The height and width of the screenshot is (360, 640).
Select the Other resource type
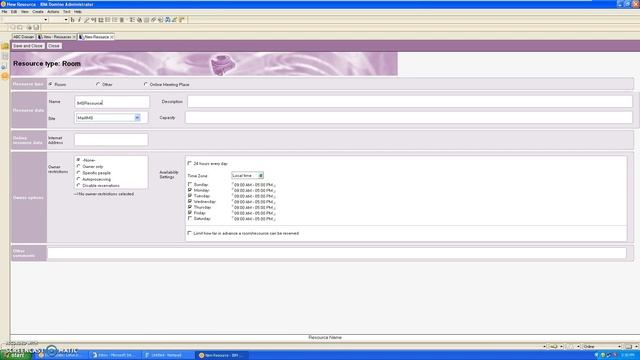[98, 84]
